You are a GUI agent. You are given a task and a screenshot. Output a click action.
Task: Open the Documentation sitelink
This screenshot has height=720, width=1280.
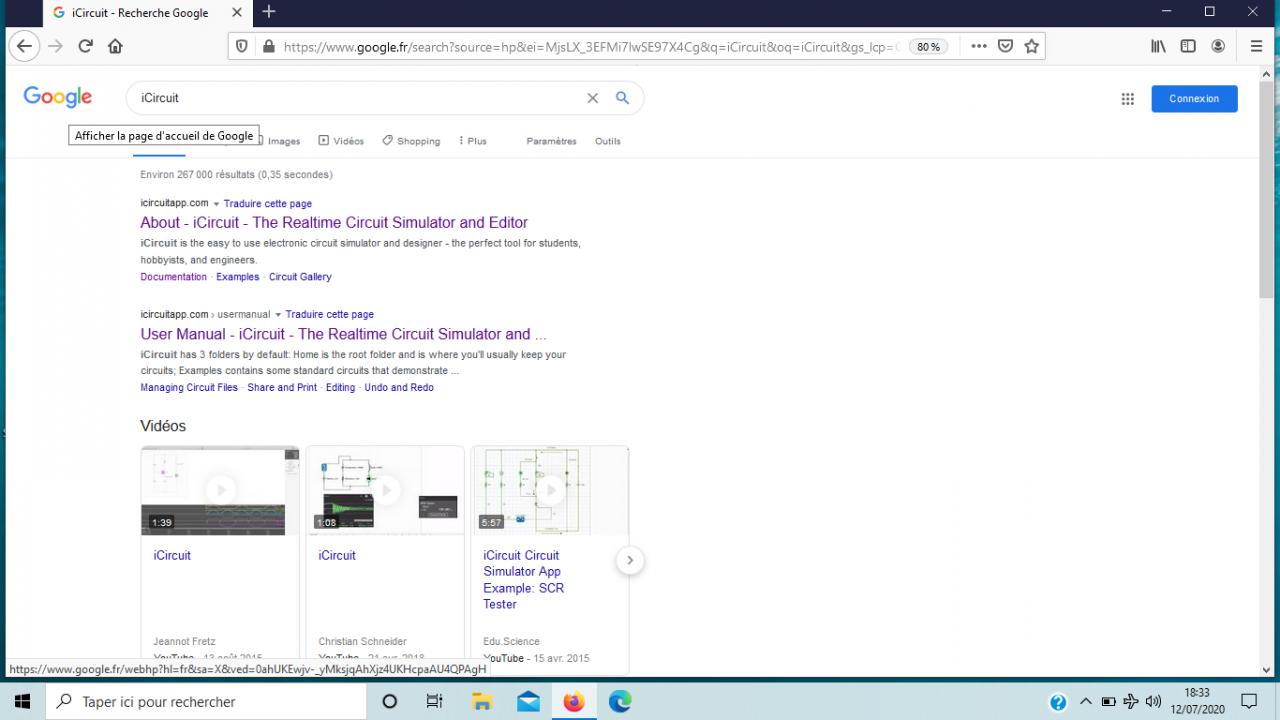pos(173,277)
